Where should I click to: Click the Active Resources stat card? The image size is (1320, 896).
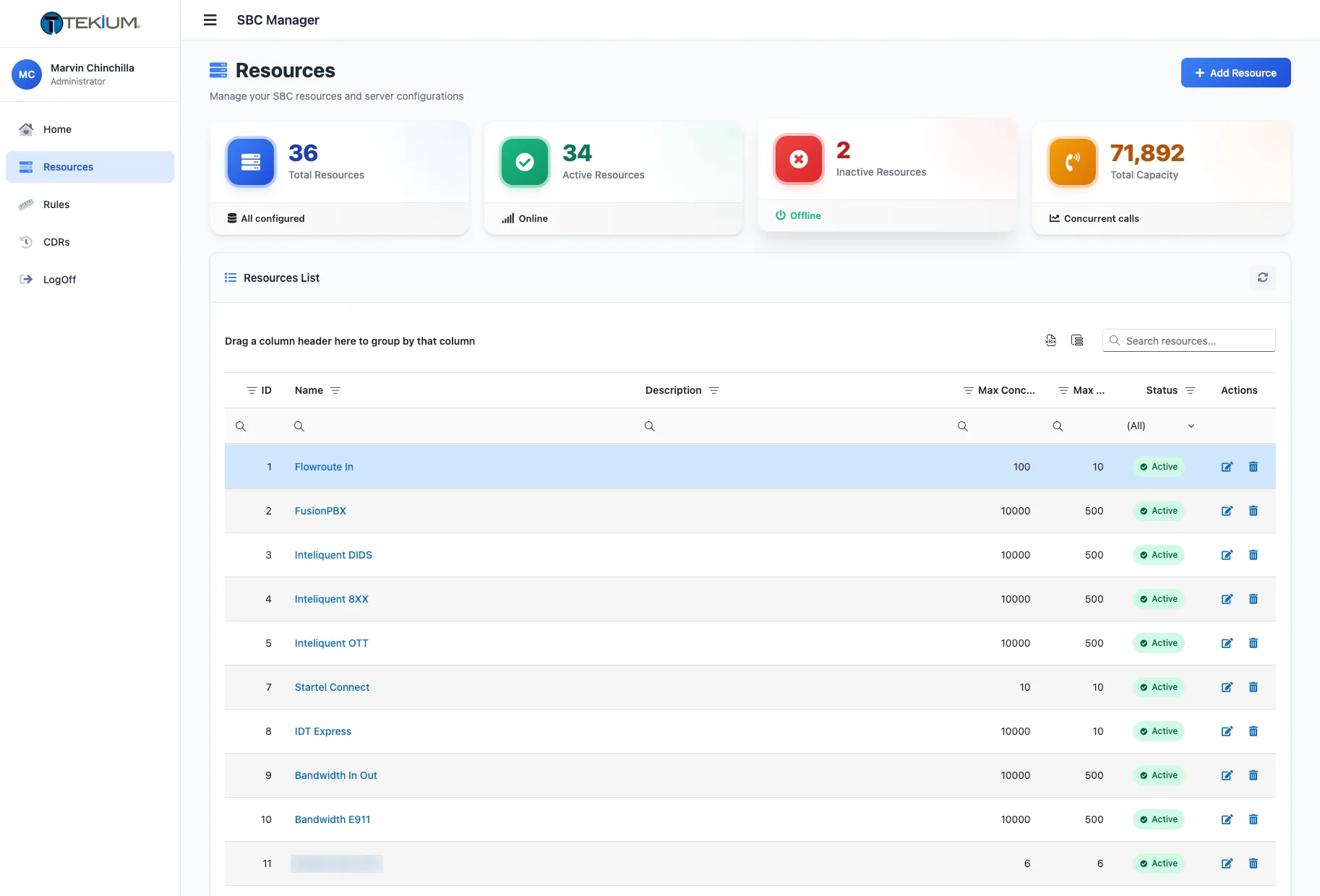pos(613,178)
